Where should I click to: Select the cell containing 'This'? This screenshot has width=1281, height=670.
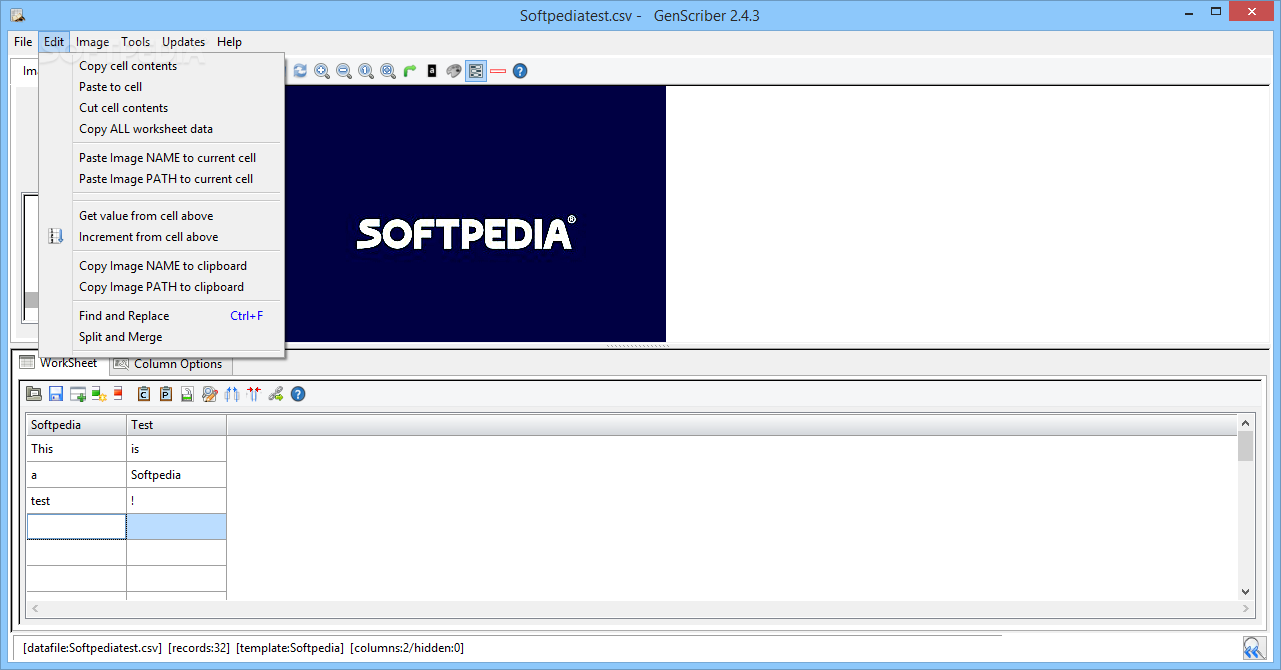(76, 449)
